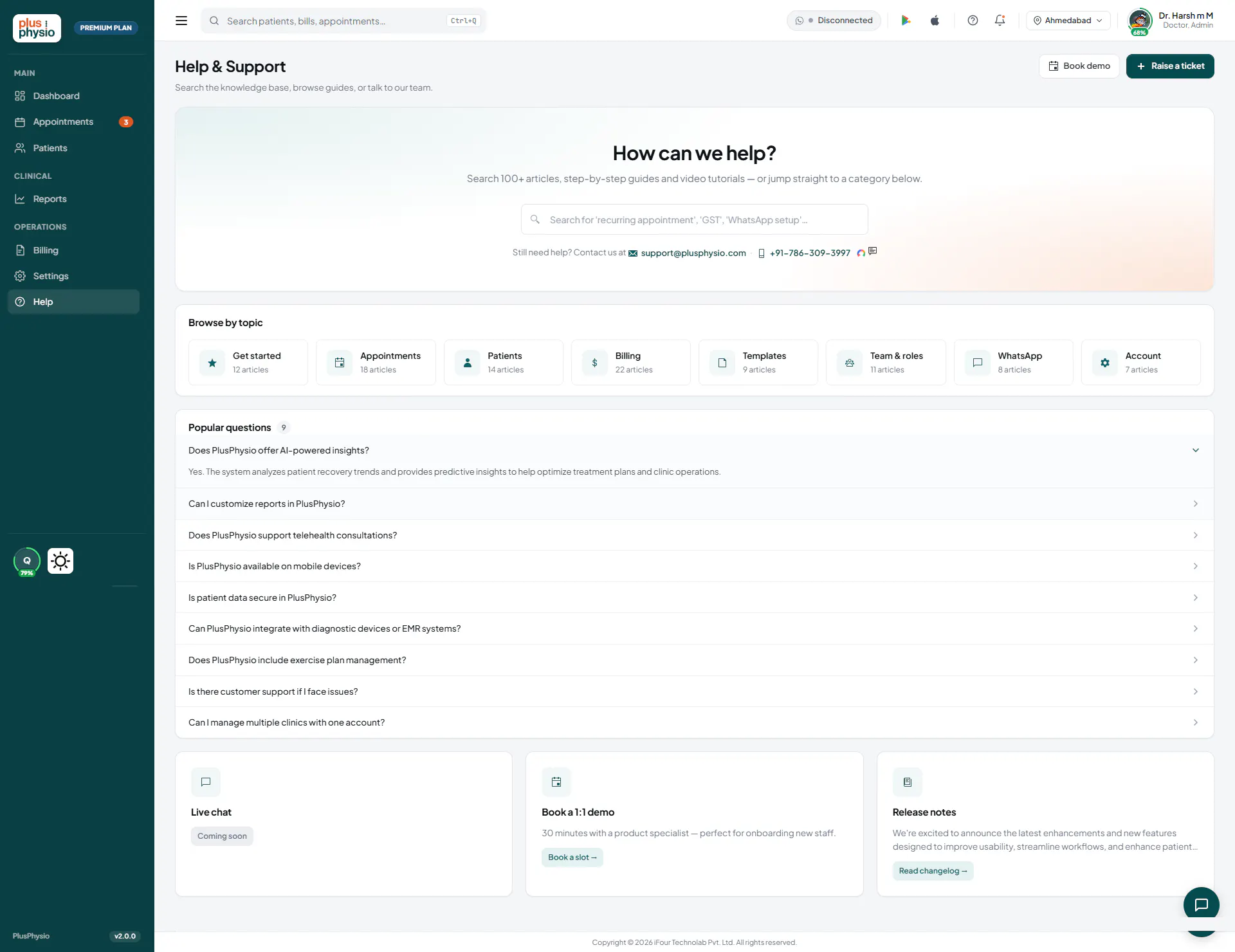
Task: Click the Book demo button
Action: pyautogui.click(x=1079, y=66)
